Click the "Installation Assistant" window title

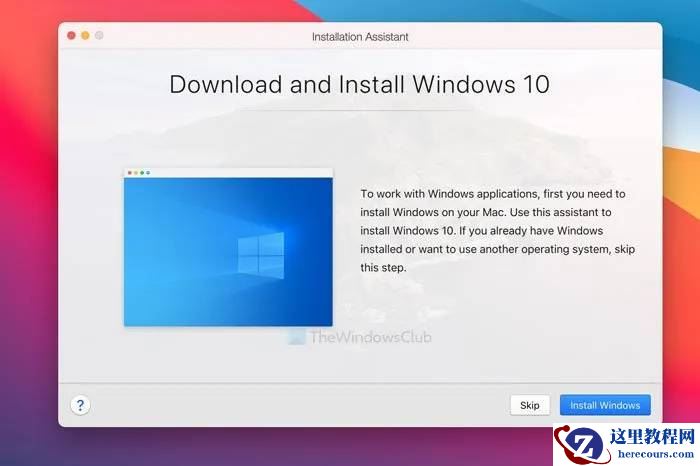(360, 37)
